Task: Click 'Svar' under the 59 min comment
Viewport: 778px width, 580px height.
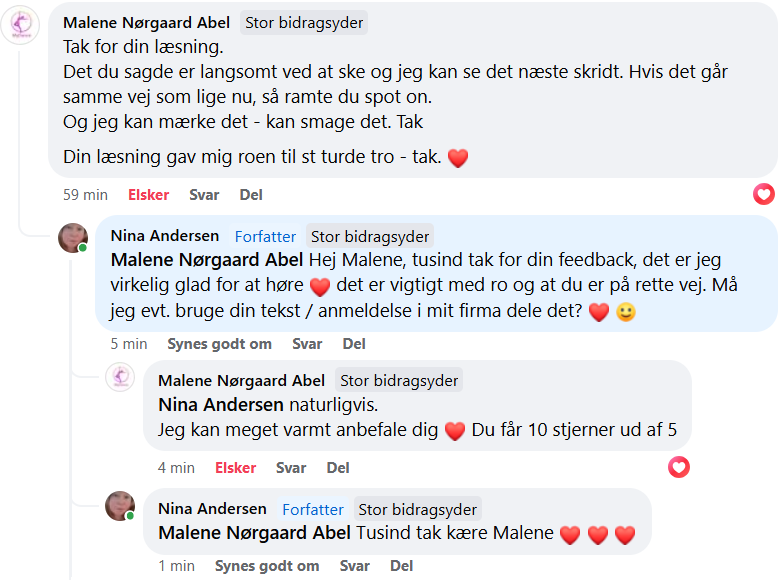Action: coord(204,195)
